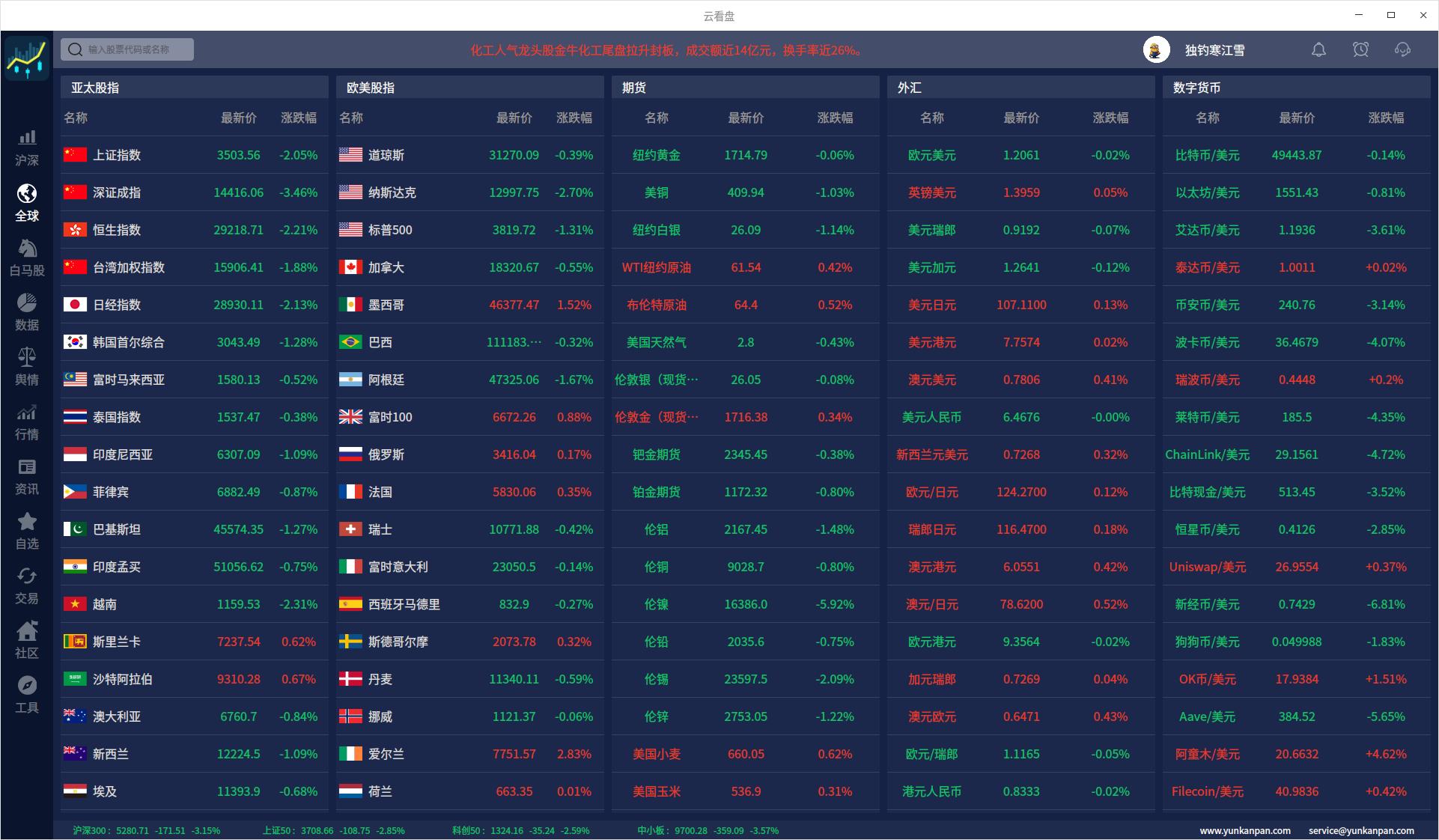
Task: Click the notification bell icon
Action: [1318, 50]
